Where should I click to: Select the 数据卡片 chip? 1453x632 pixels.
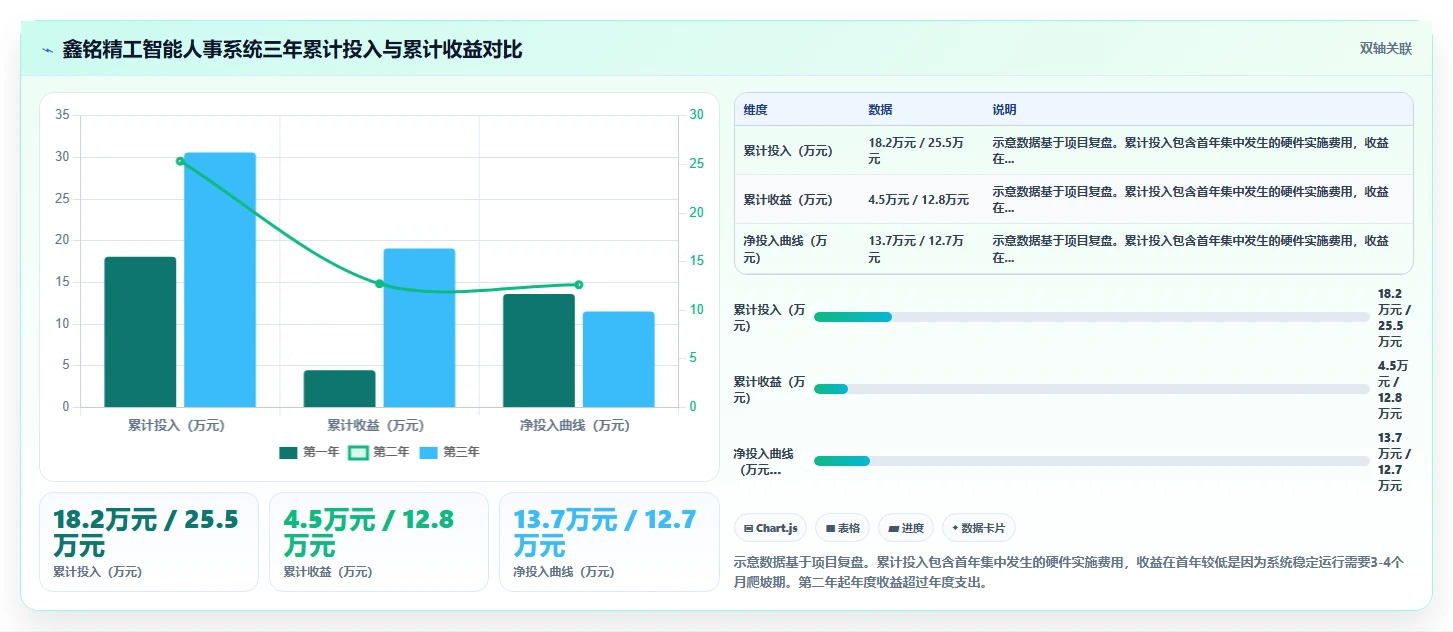pos(979,528)
